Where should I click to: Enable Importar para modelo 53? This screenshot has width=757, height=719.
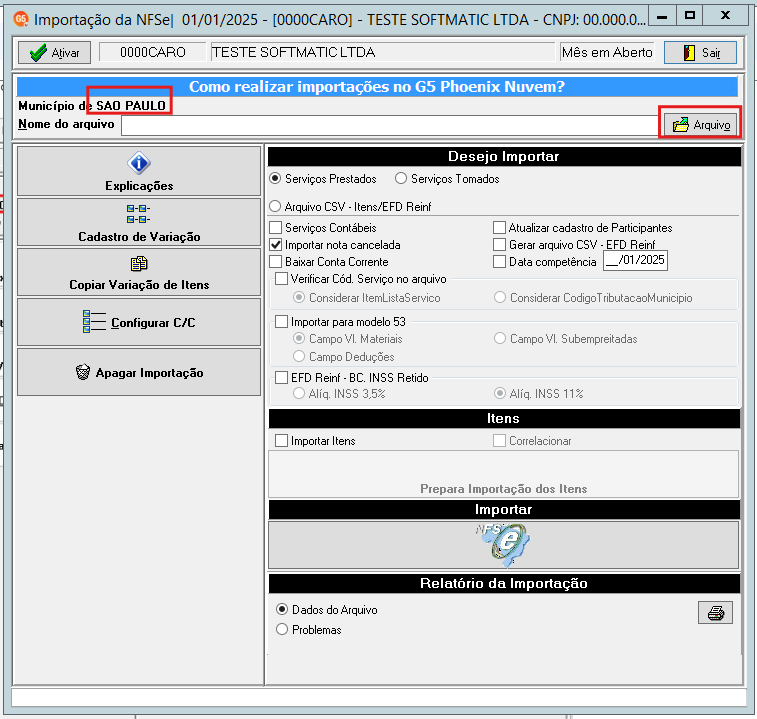coord(341,322)
